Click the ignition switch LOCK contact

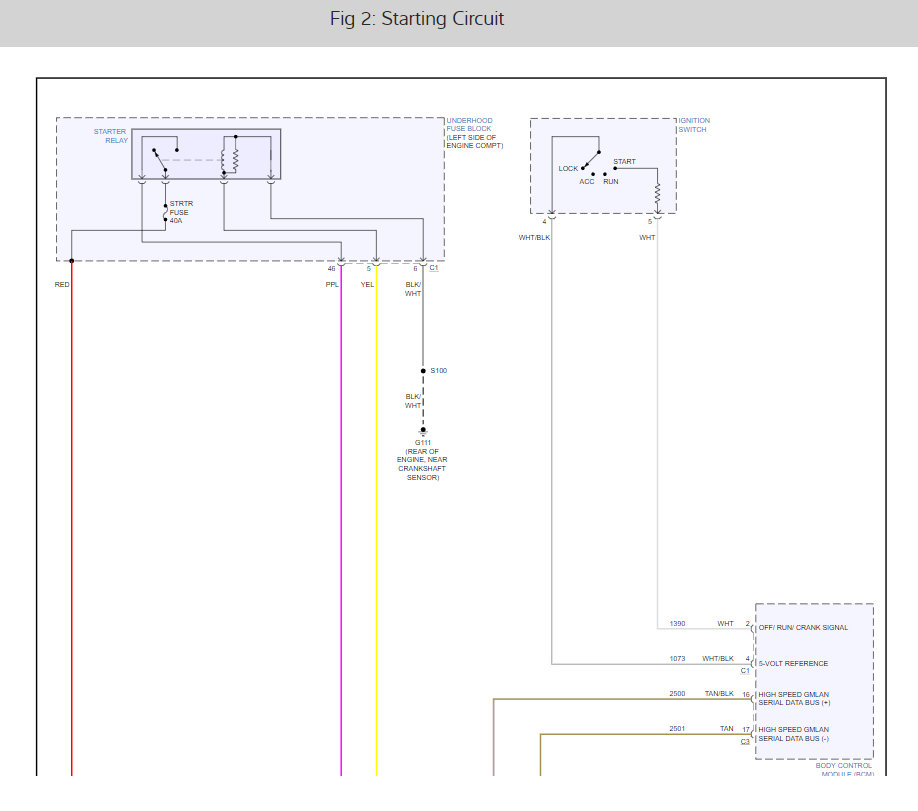click(x=584, y=168)
